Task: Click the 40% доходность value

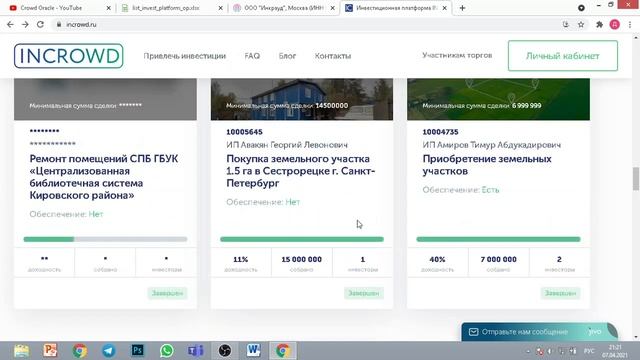Action: [x=437, y=260]
